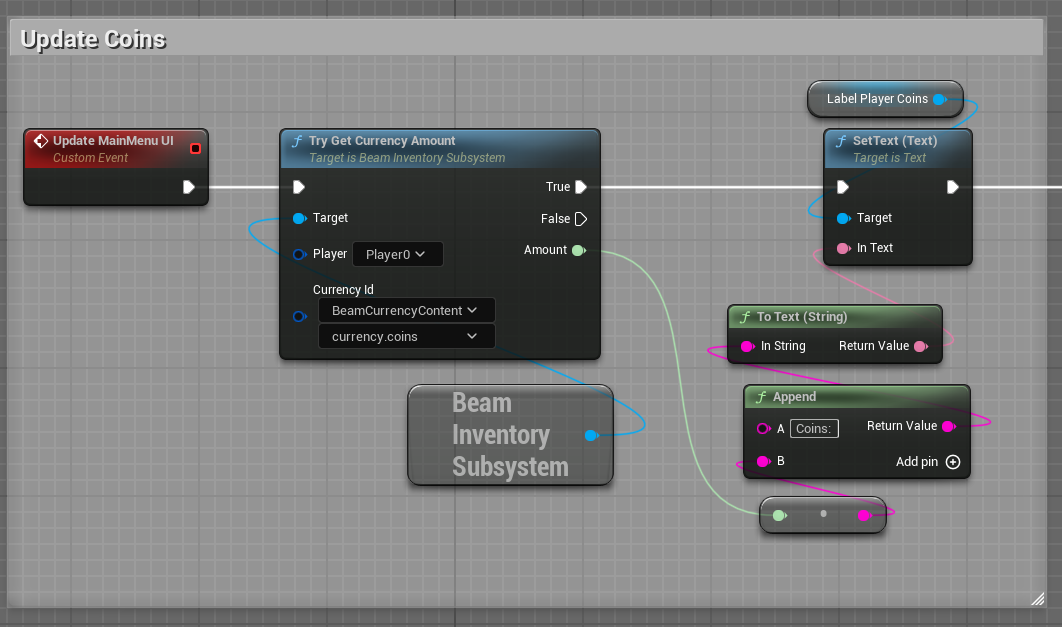Click the True execution output pin
Image resolution: width=1062 pixels, height=627 pixels.
click(x=580, y=187)
